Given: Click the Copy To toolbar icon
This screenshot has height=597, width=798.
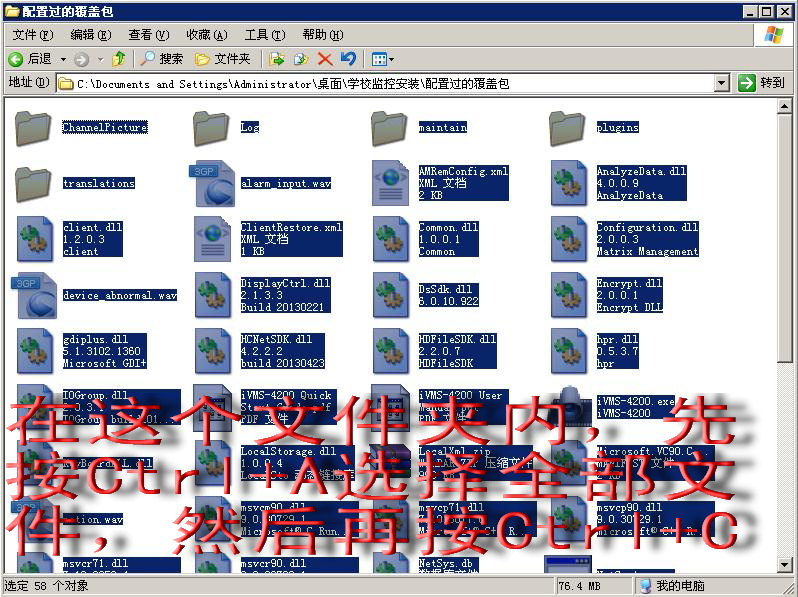Looking at the screenshot, I should [x=301, y=60].
